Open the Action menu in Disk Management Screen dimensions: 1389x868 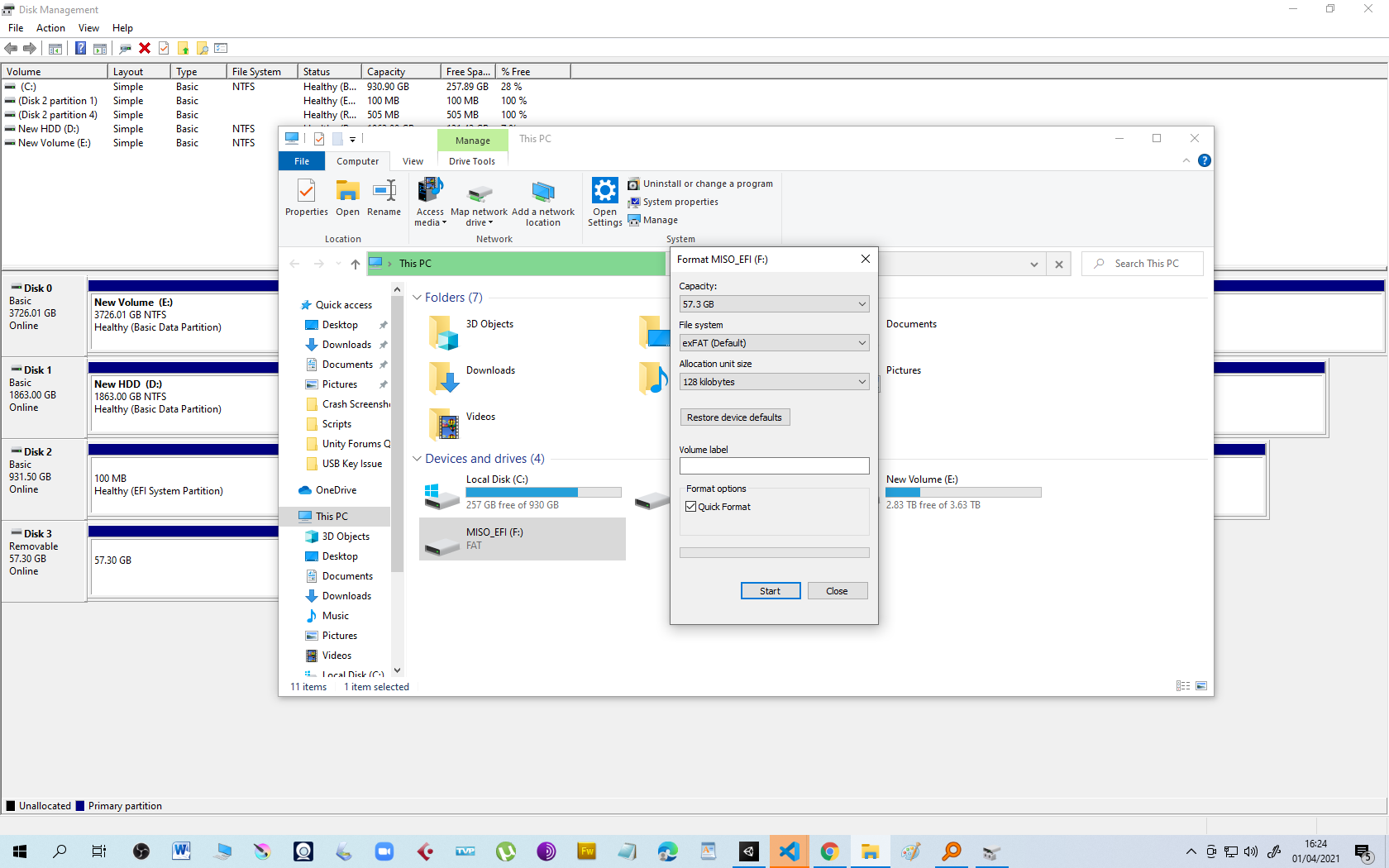pyautogui.click(x=50, y=28)
